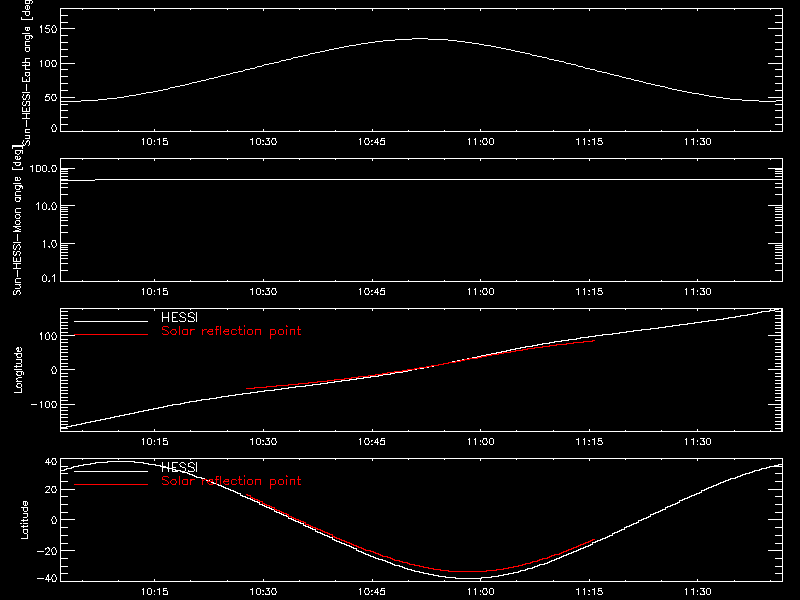The width and height of the screenshot is (800, 600).
Task: Click the -40 tick label on Latitude plot
Action: click(x=47, y=579)
